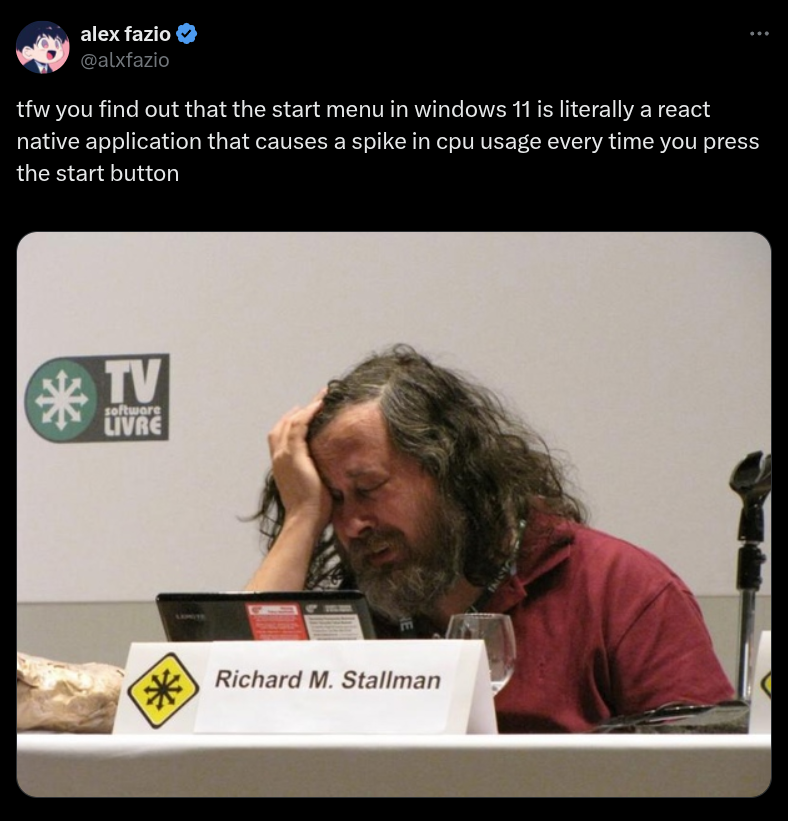This screenshot has height=821, width=788.
Task: Open the three-dot more options menu
Action: [759, 34]
